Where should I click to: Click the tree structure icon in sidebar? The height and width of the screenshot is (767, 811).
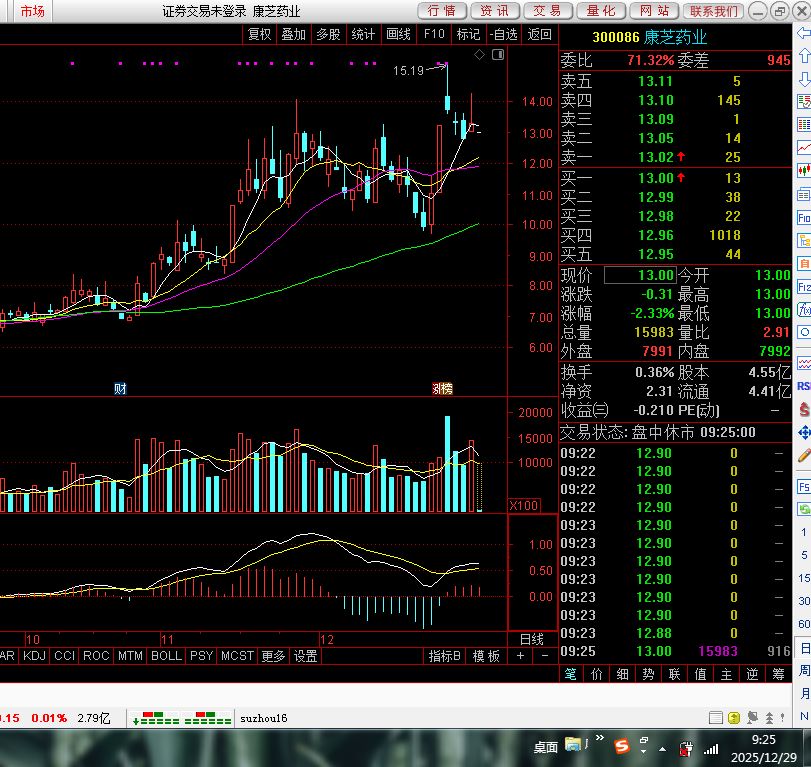(x=804, y=240)
